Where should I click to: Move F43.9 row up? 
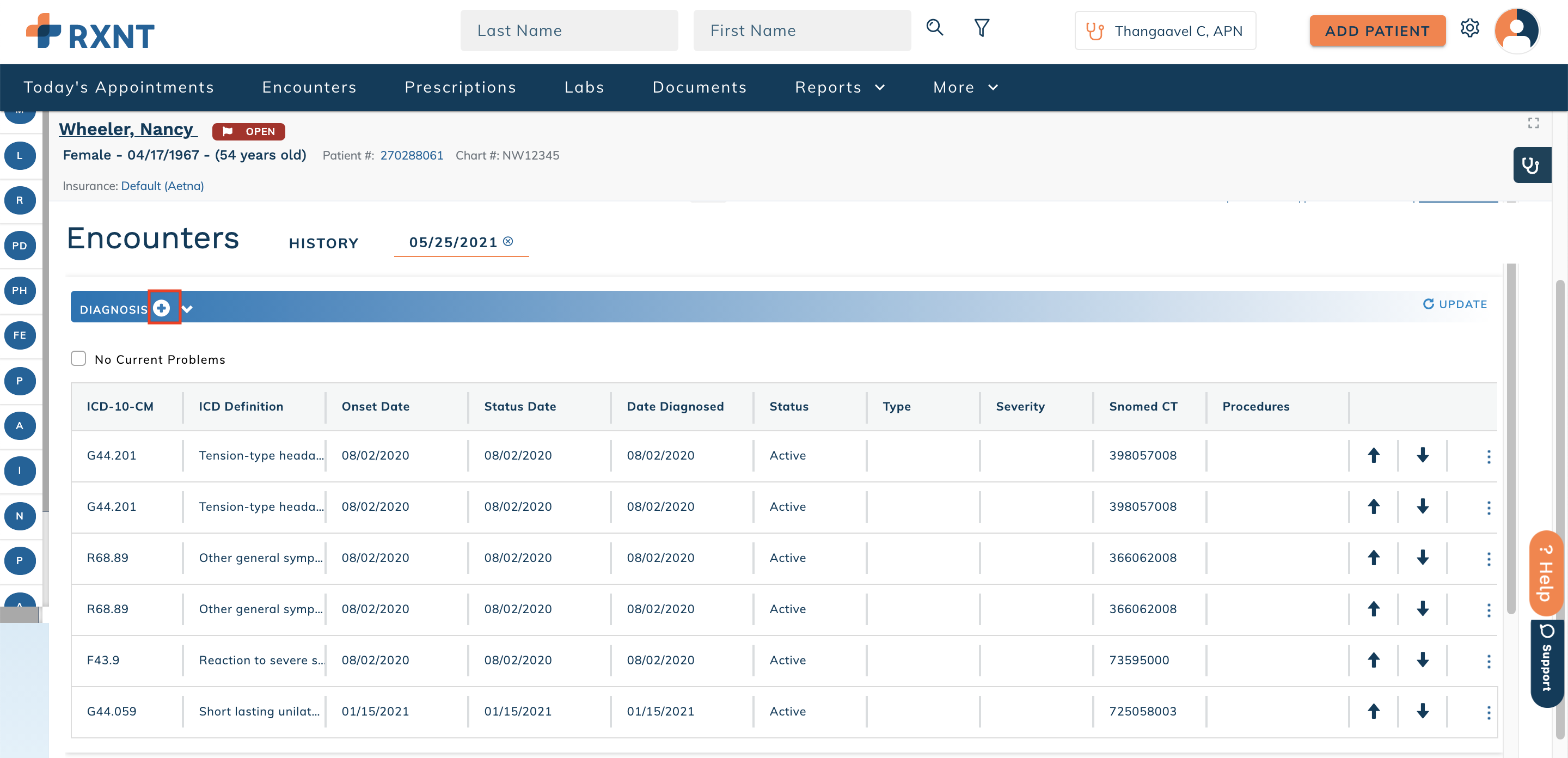point(1373,660)
